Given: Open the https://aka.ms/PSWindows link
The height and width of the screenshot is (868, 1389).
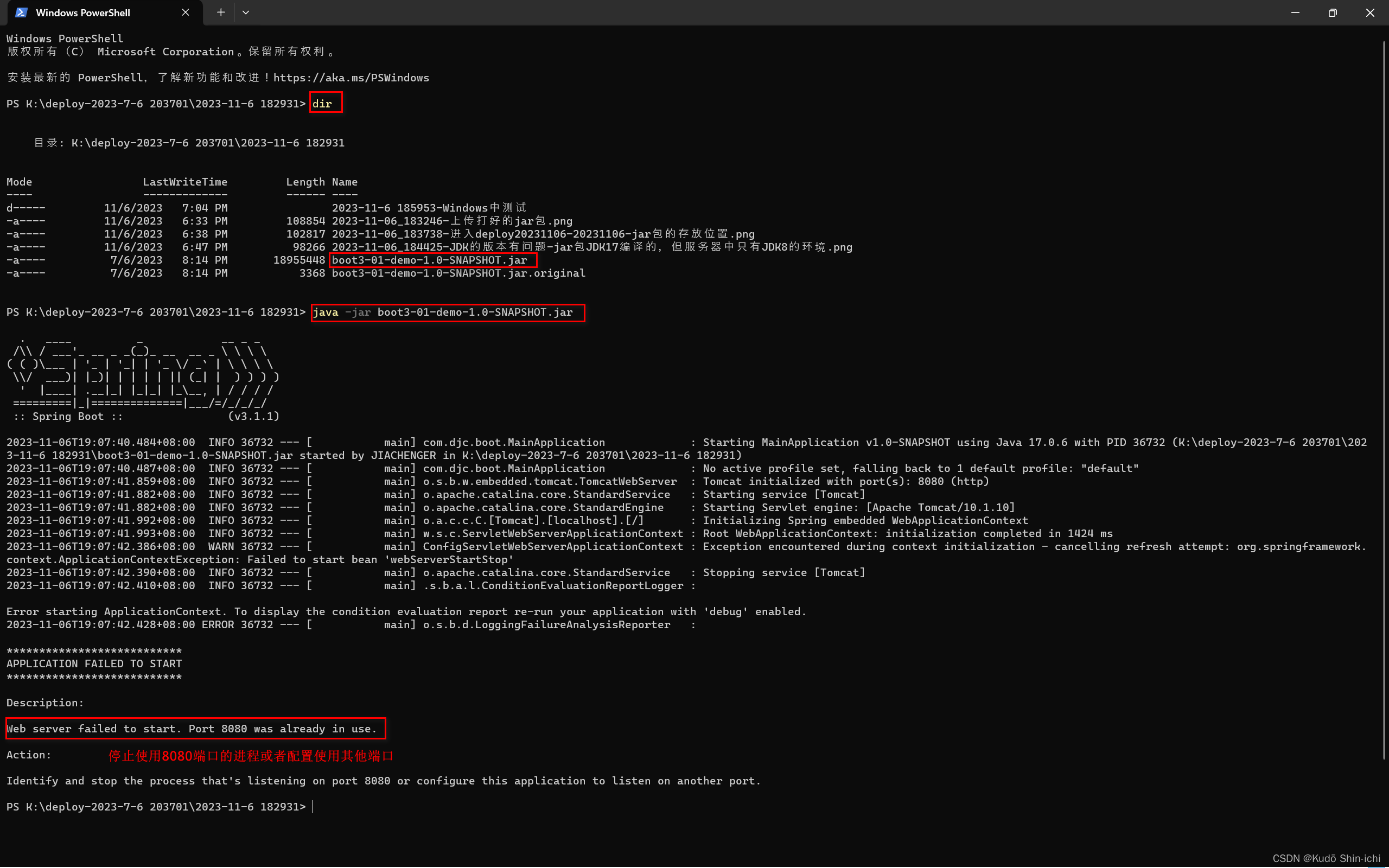Looking at the screenshot, I should pyautogui.click(x=351, y=78).
